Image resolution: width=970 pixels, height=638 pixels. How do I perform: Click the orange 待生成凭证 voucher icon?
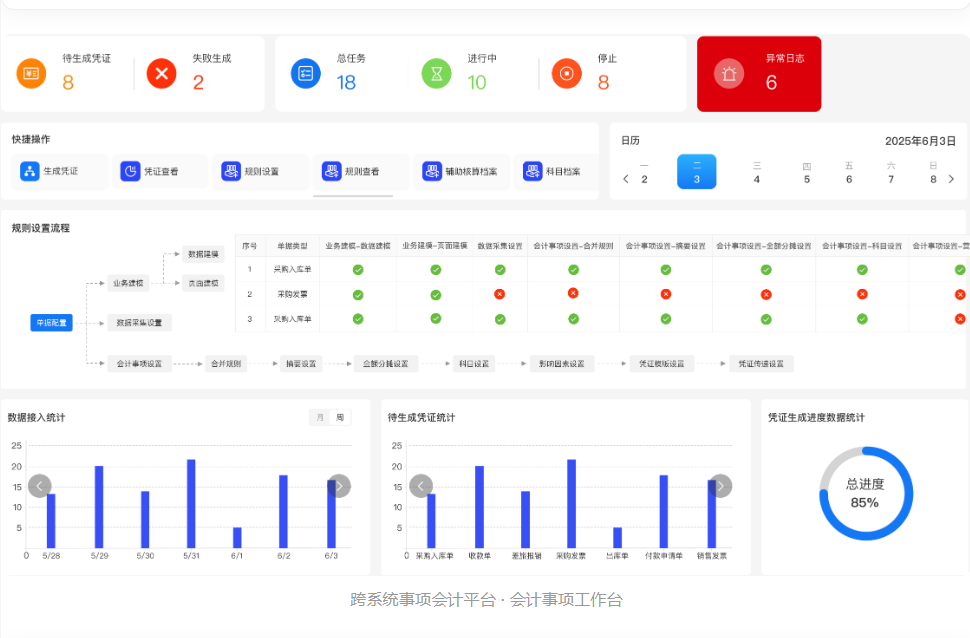(31, 74)
